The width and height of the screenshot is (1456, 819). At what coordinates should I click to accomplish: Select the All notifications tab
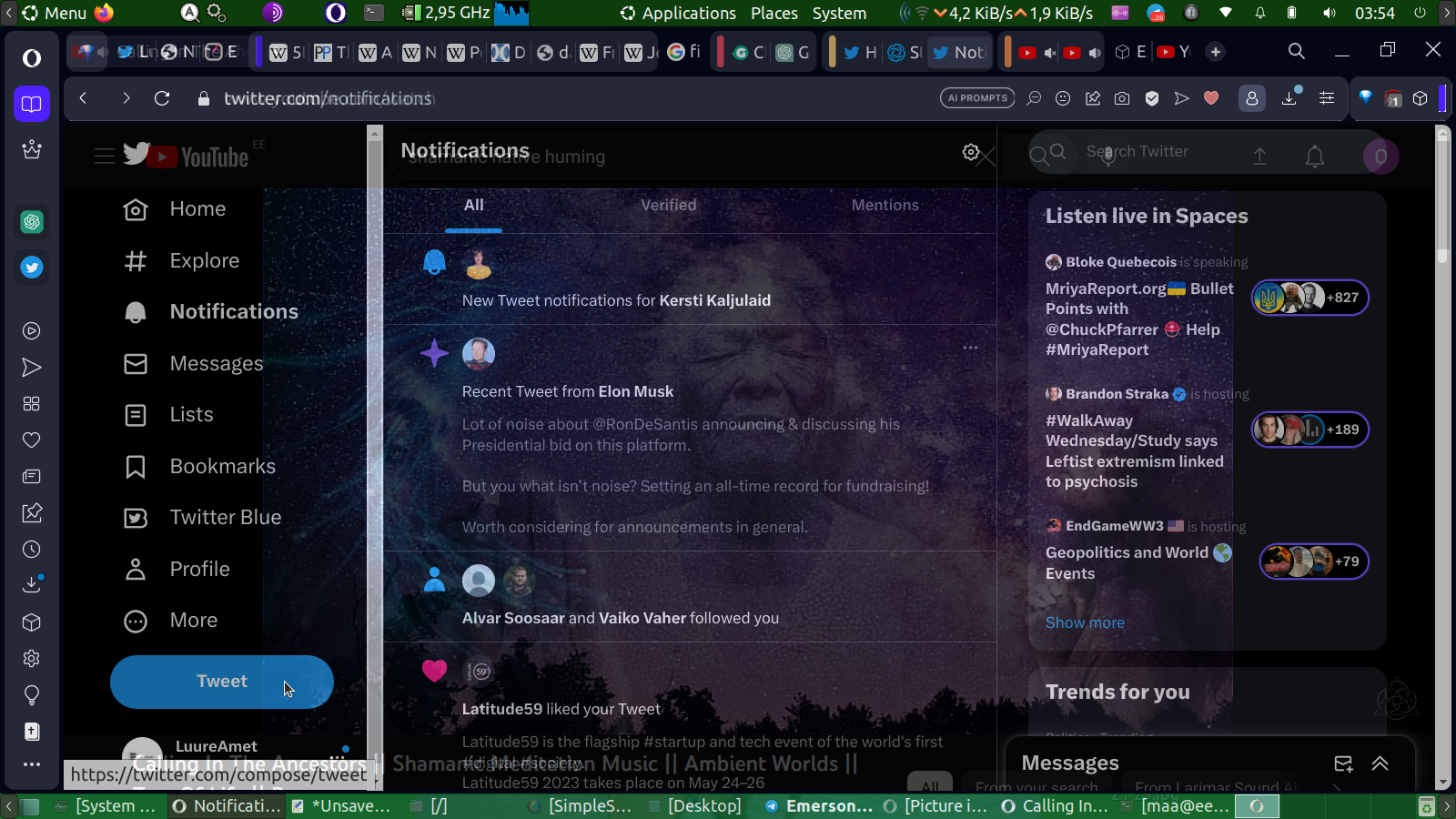pos(474,206)
